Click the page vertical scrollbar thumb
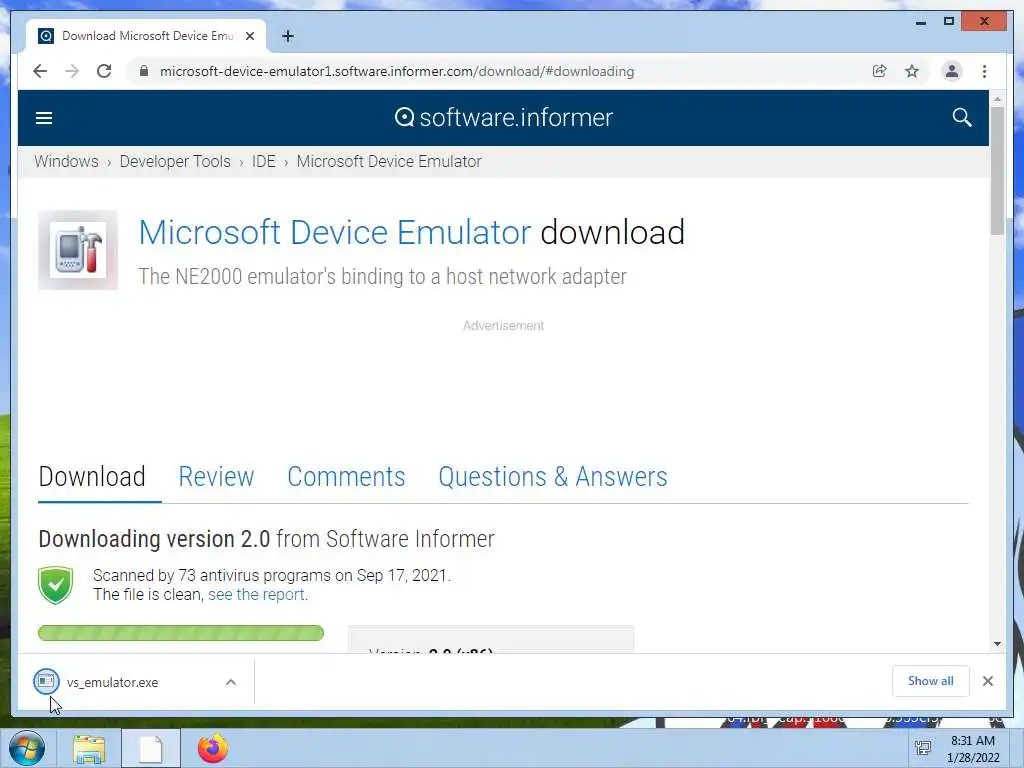The height and width of the screenshot is (768, 1024). [997, 170]
